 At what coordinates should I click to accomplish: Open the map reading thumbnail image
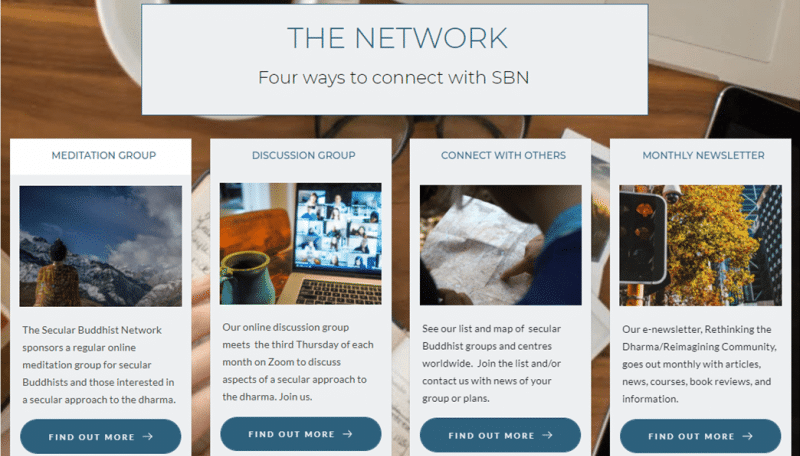(501, 245)
